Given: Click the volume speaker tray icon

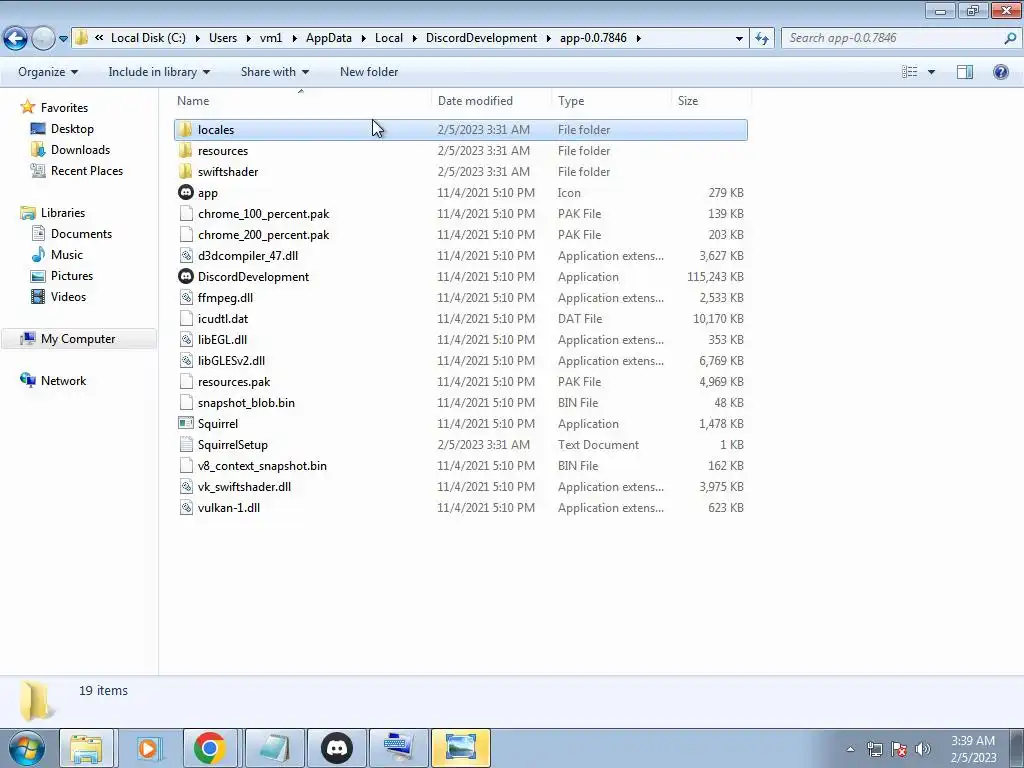Looking at the screenshot, I should 922,748.
